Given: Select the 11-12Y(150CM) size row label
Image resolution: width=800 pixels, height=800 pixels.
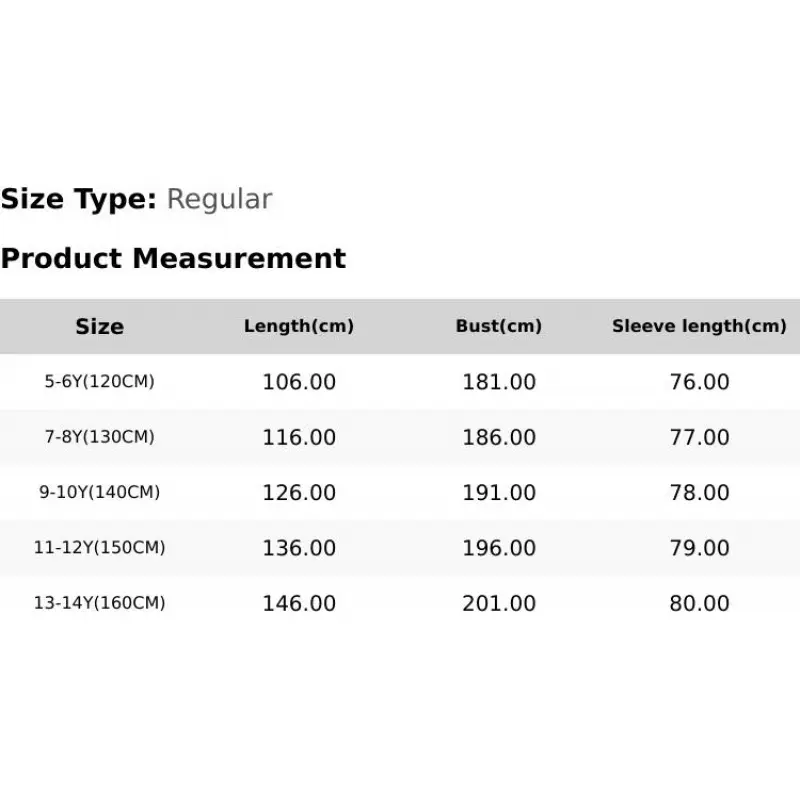Looking at the screenshot, I should pyautogui.click(x=99, y=547).
